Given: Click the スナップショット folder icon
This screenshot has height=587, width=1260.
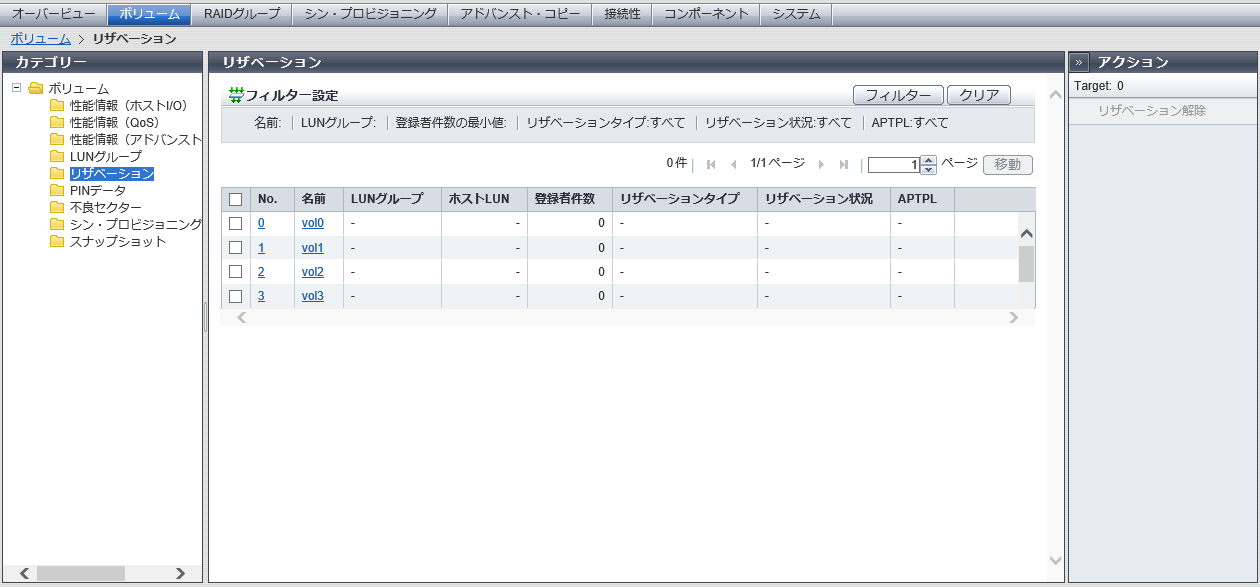Looking at the screenshot, I should pyautogui.click(x=57, y=241).
